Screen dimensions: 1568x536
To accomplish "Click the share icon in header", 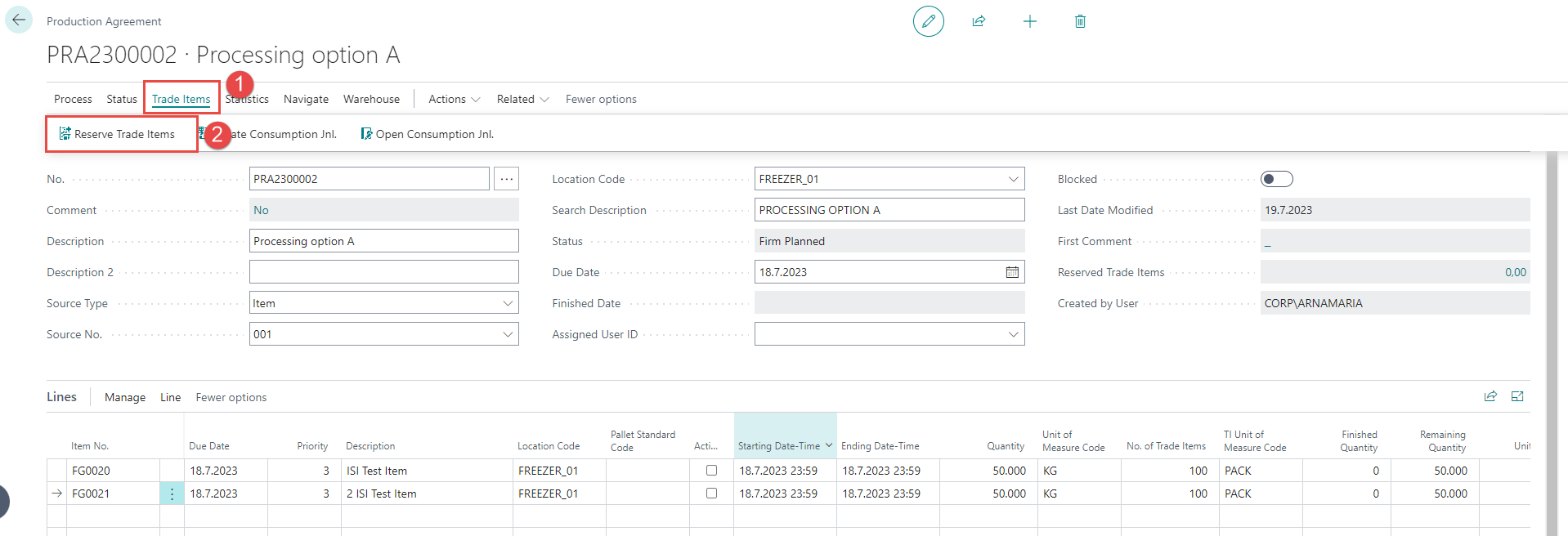I will pos(979,21).
